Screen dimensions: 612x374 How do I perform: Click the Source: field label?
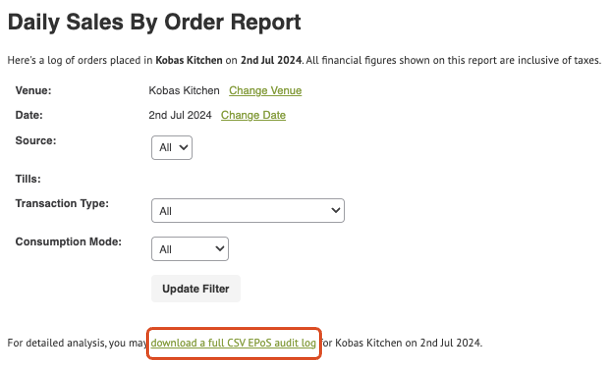(x=36, y=141)
